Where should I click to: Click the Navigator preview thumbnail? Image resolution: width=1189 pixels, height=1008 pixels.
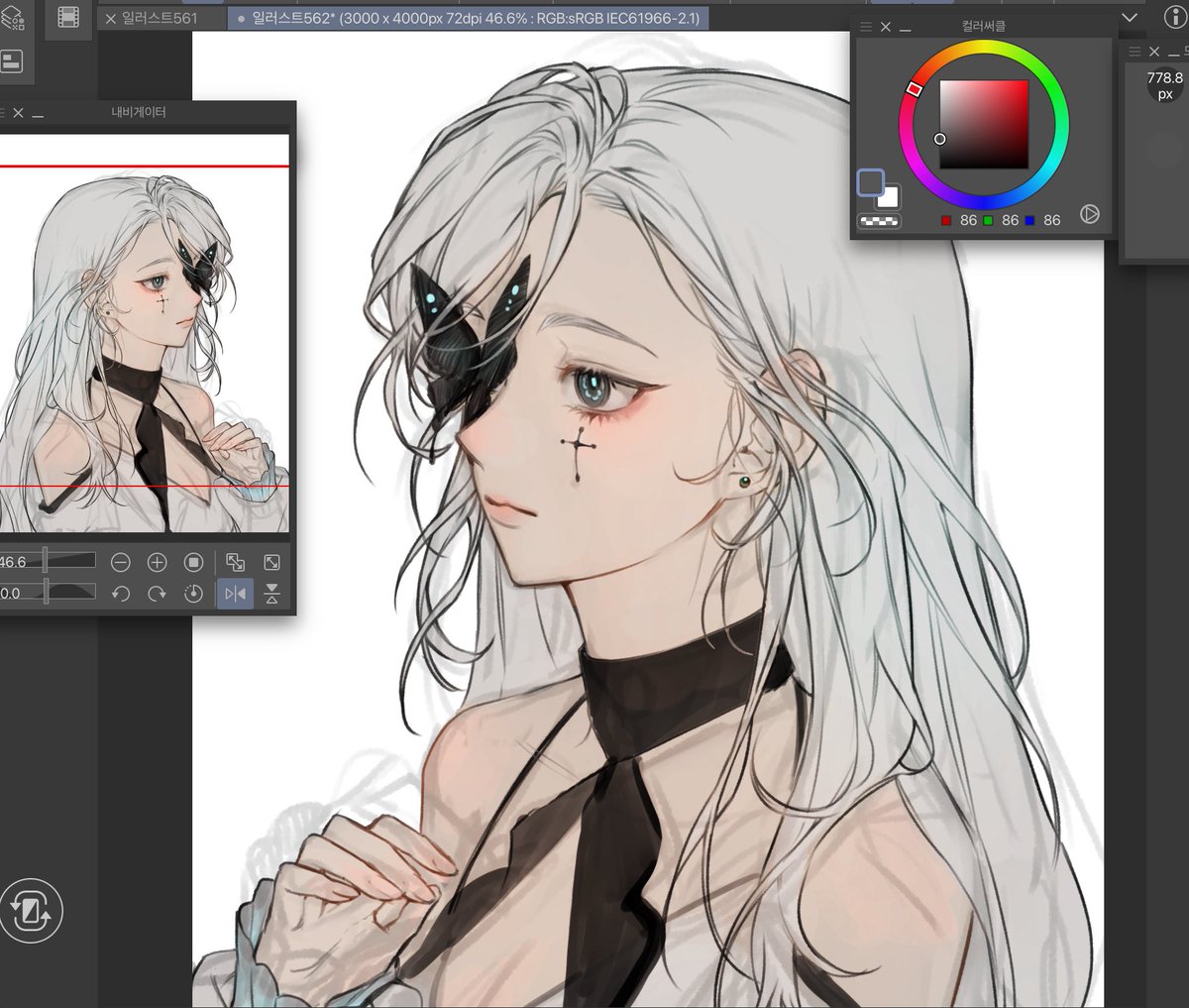click(x=145, y=334)
